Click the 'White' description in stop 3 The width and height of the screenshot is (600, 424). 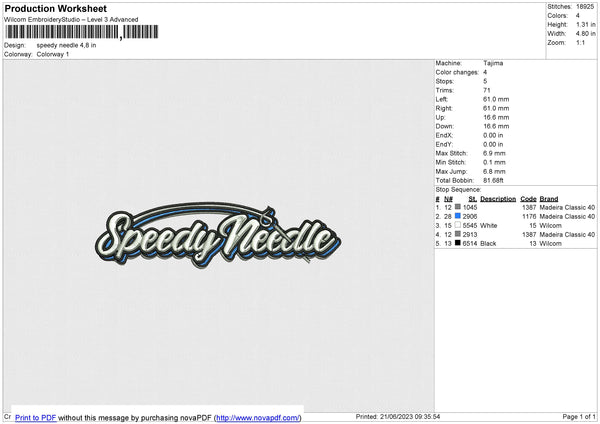489,225
